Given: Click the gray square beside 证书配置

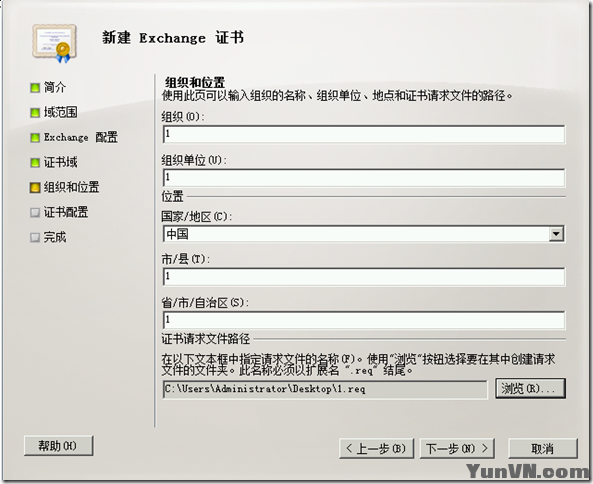Looking at the screenshot, I should point(35,213).
